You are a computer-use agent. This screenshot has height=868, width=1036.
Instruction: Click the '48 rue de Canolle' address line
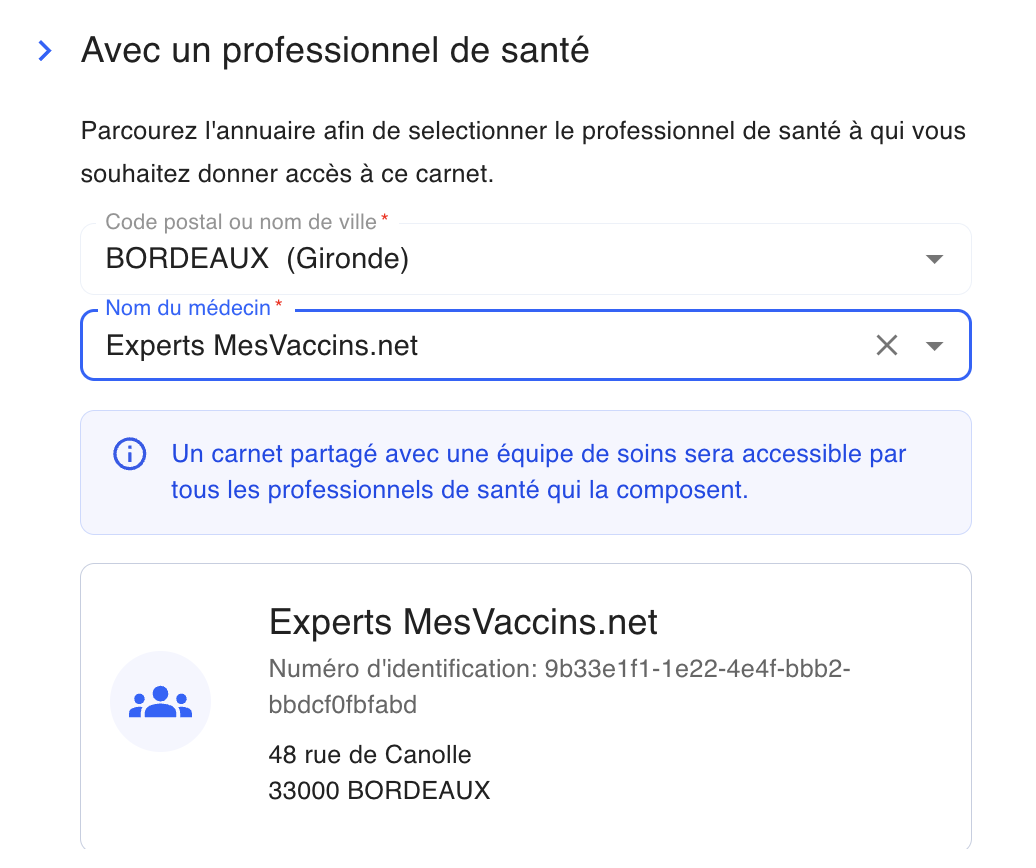[x=370, y=754]
